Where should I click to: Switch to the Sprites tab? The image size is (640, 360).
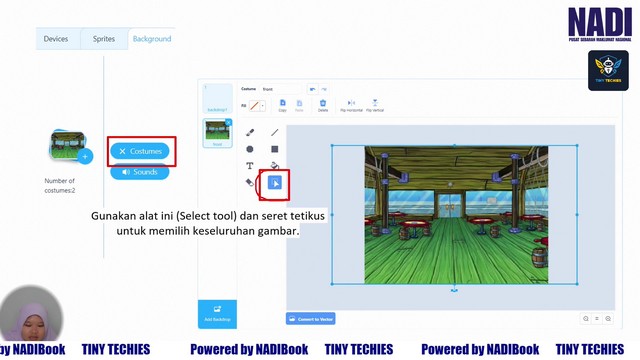pos(104,39)
